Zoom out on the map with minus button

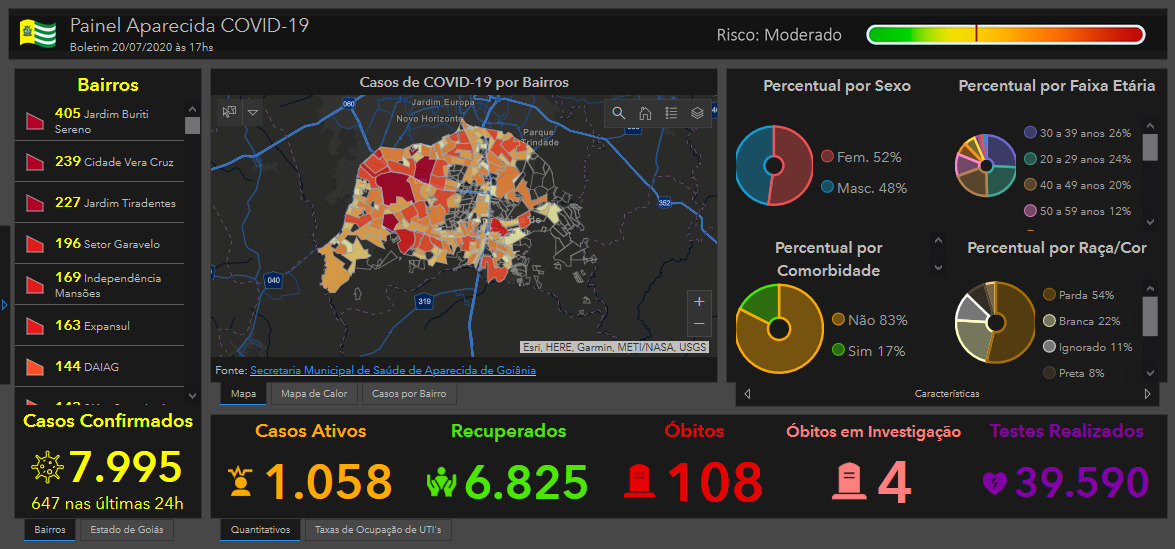tap(698, 323)
